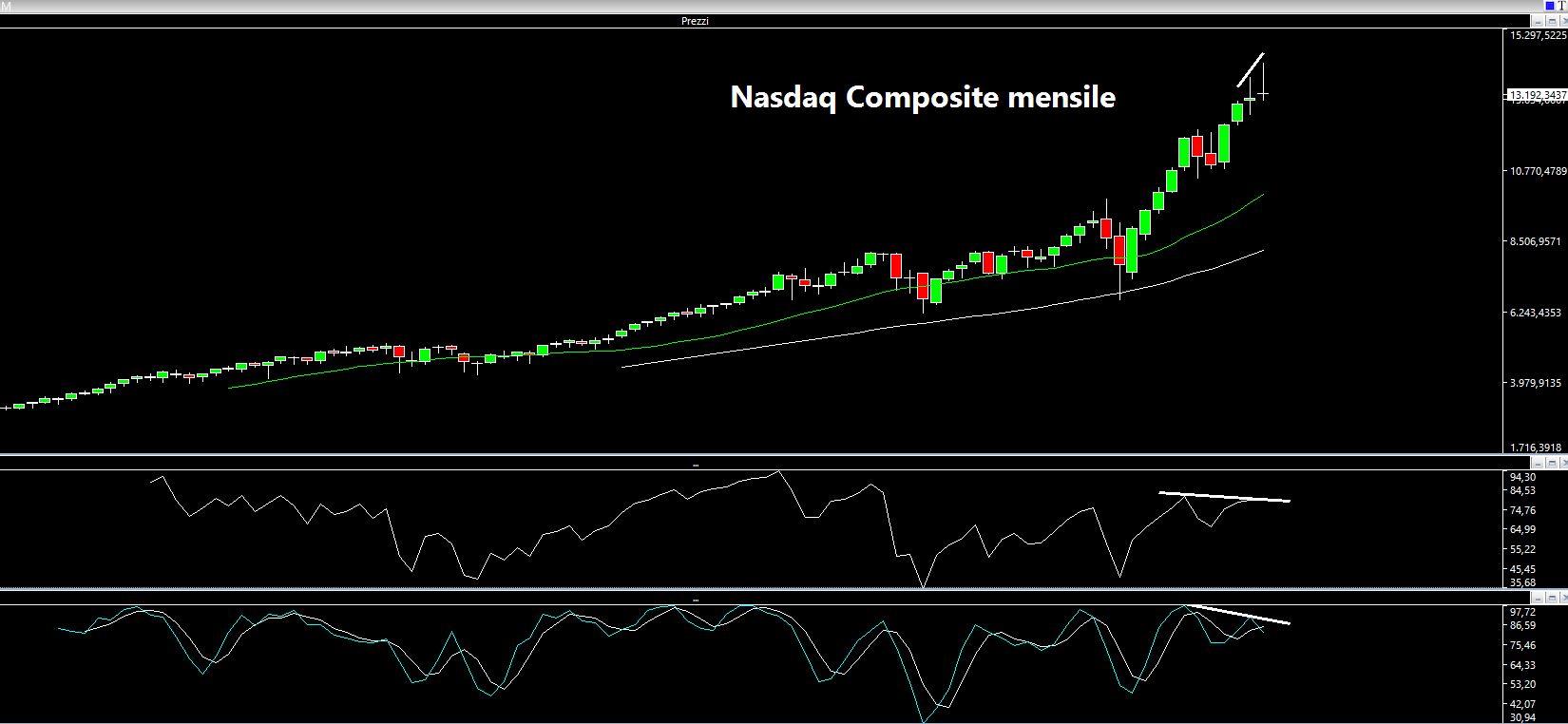This screenshot has height=724, width=1568.
Task: Click the M icon in the title bar
Action: tap(5, 6)
